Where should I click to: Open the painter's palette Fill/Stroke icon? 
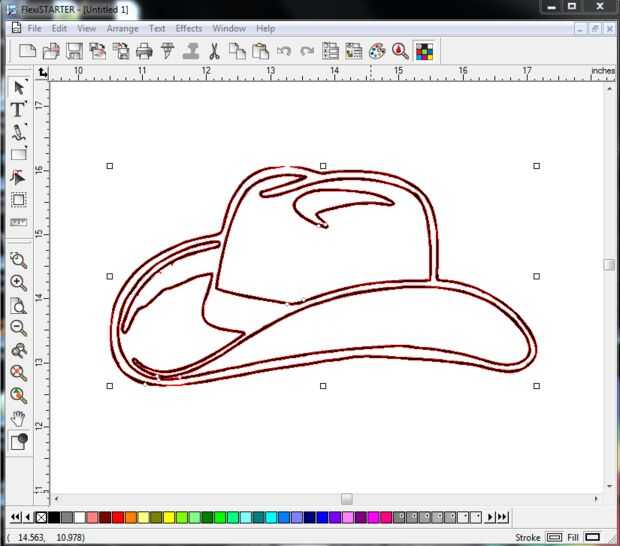(377, 51)
